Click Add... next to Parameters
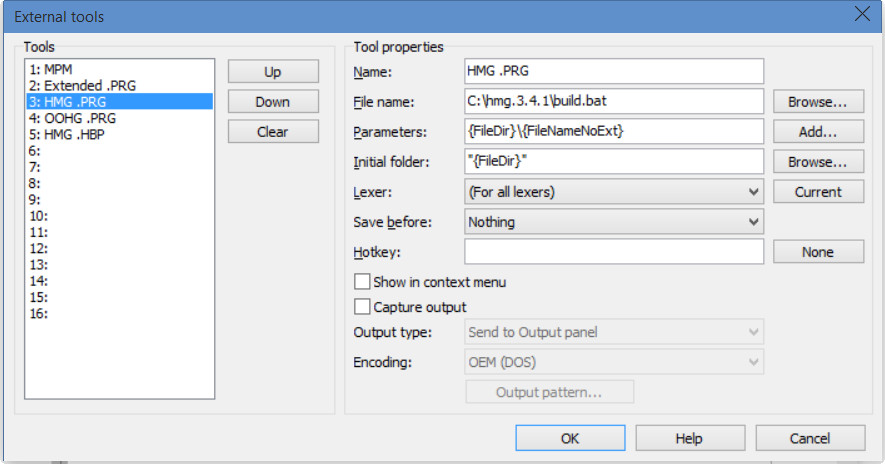Image resolution: width=885 pixels, height=464 pixels. [818, 132]
